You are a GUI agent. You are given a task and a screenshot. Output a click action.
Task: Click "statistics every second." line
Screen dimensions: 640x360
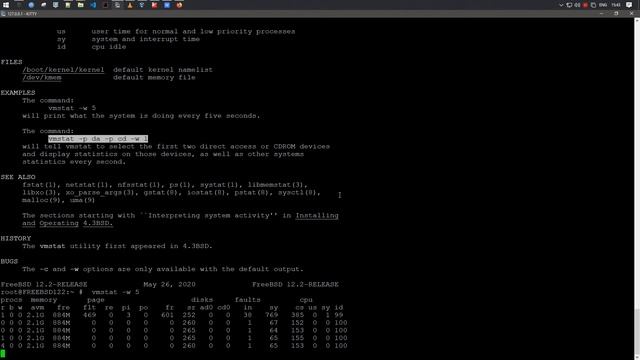(x=74, y=162)
